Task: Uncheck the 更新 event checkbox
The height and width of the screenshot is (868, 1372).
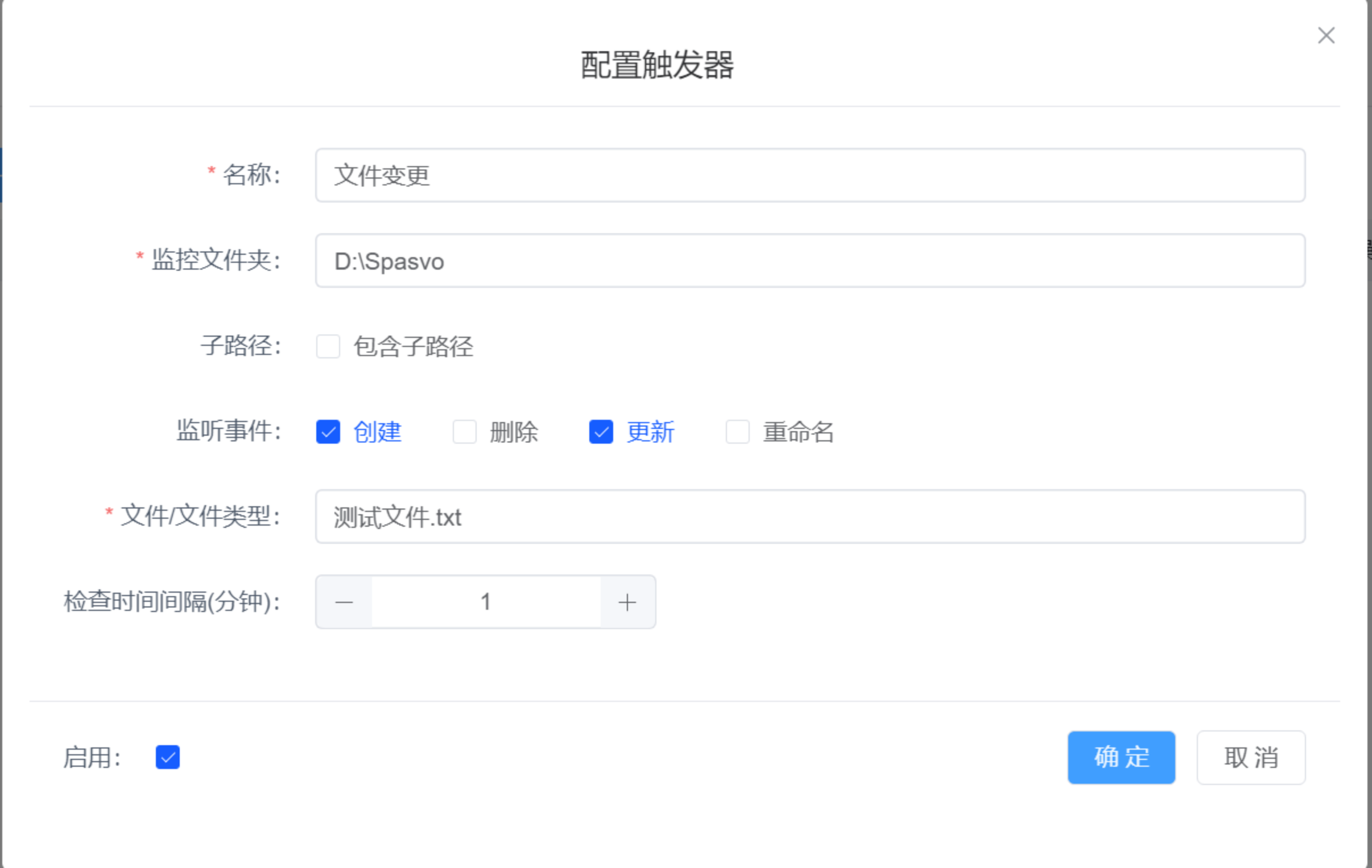Action: [601, 432]
